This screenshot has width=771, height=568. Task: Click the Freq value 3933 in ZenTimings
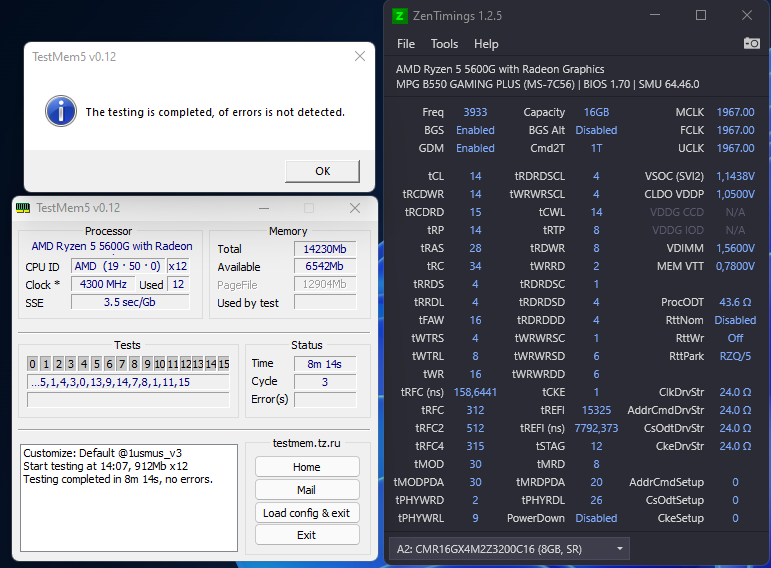coord(475,112)
